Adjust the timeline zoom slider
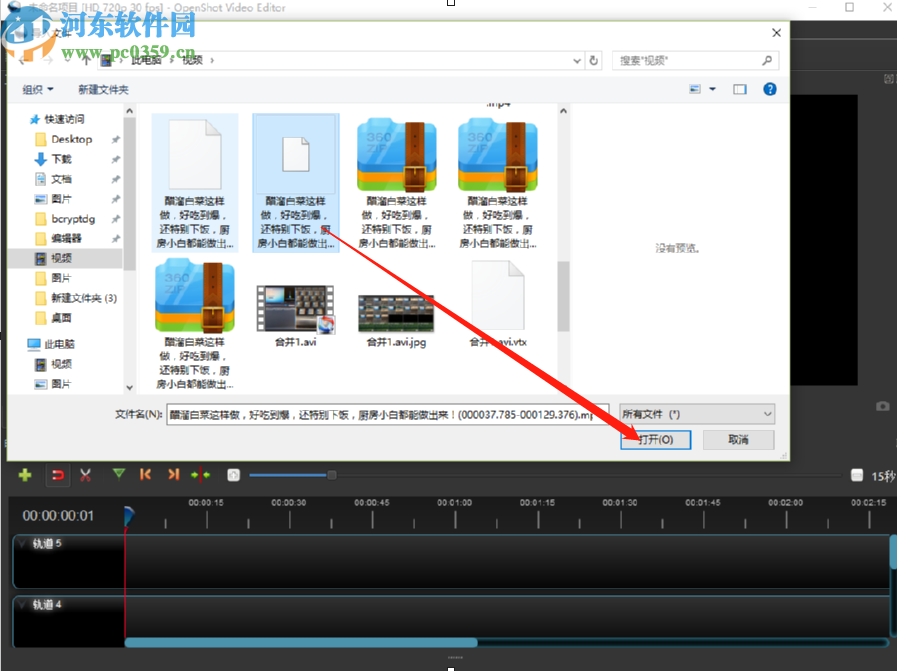The image size is (897, 671). (x=330, y=476)
